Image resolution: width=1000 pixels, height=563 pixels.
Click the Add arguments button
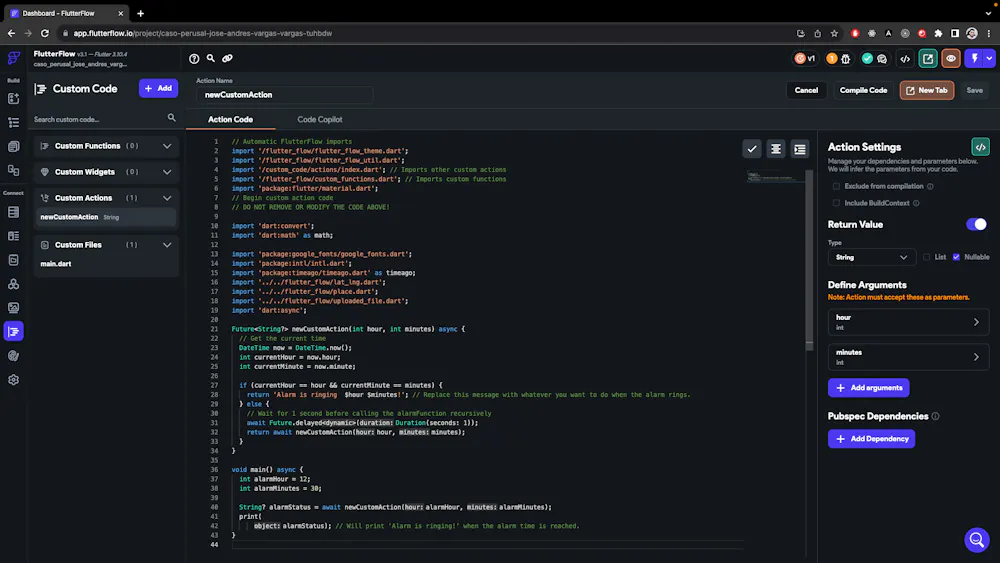[x=869, y=388]
